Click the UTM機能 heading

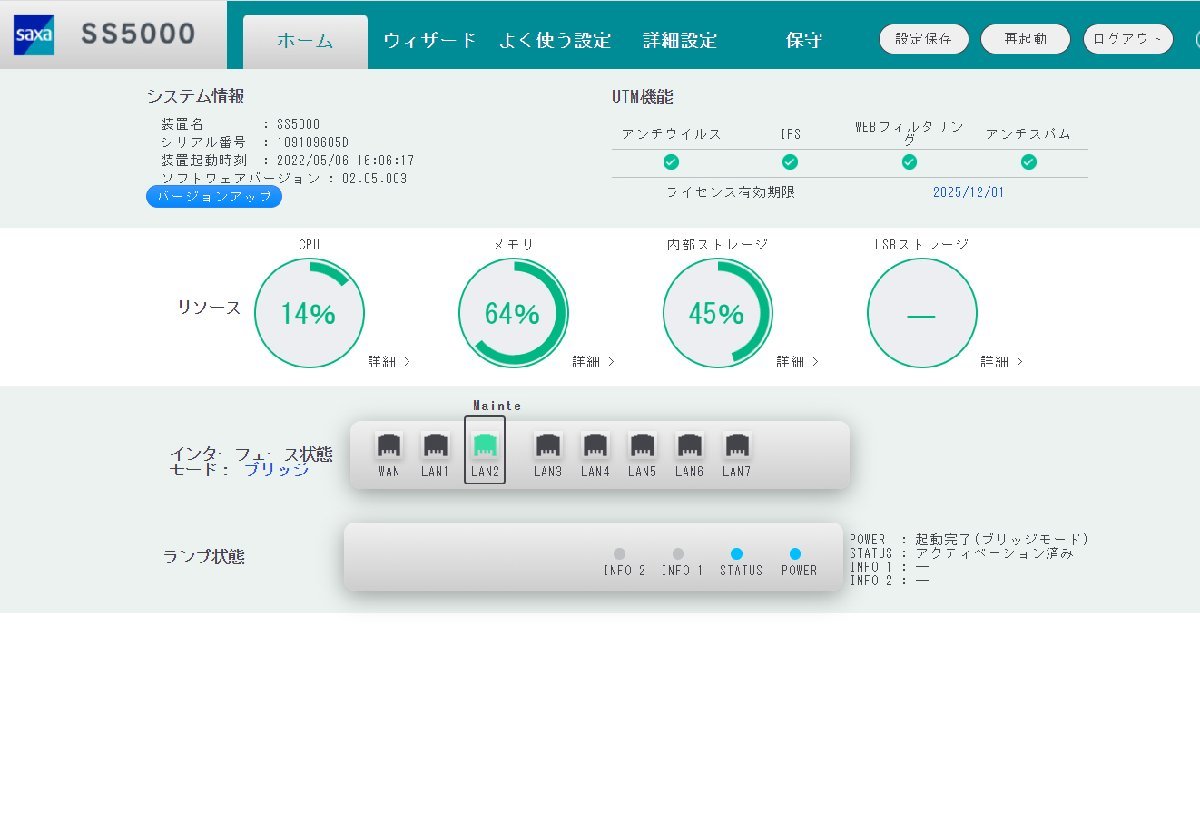pos(643,97)
